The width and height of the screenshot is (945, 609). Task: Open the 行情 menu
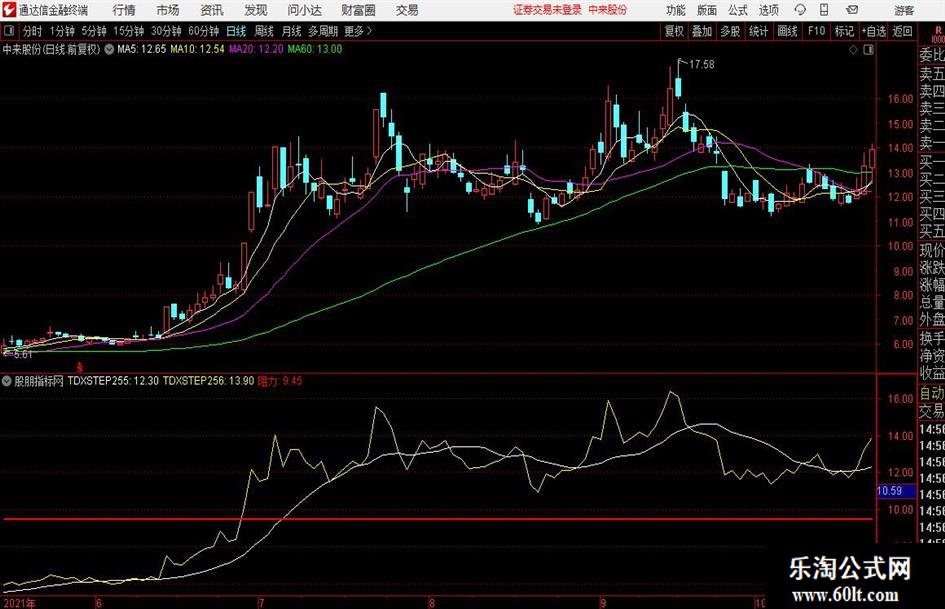point(124,10)
